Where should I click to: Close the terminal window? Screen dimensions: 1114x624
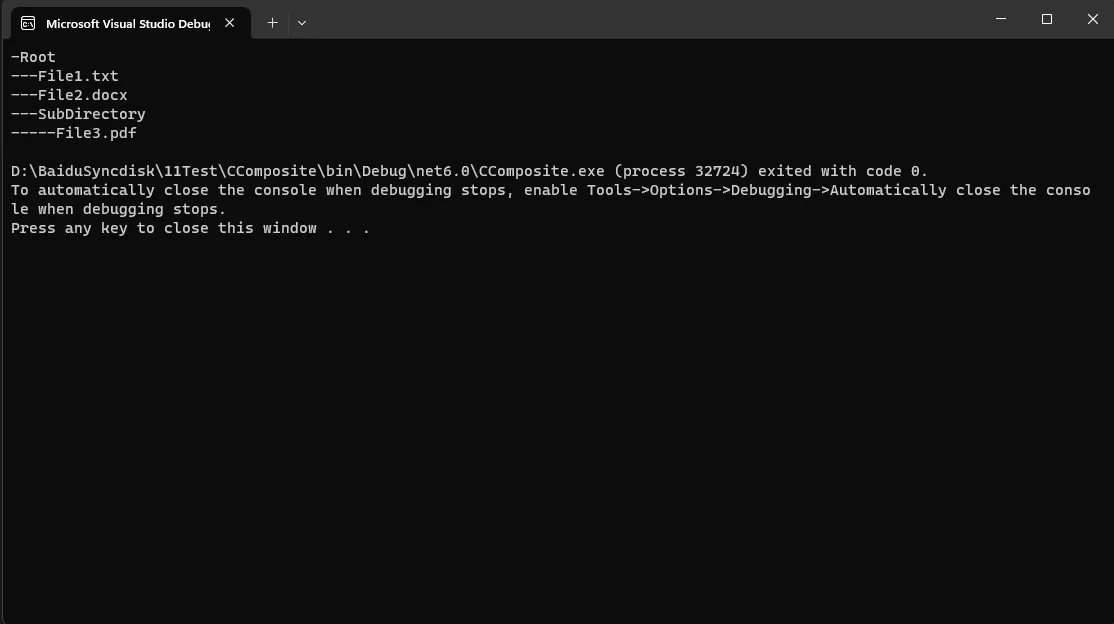coord(1093,19)
